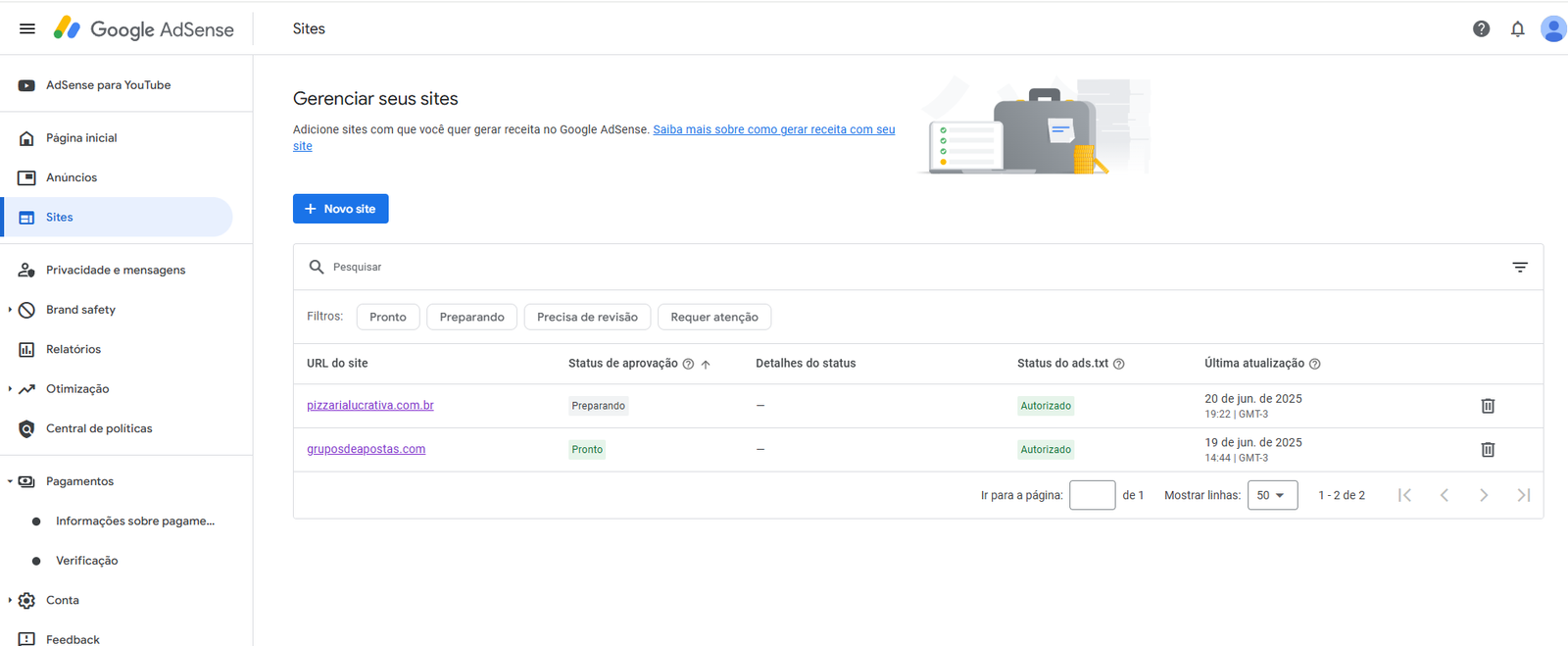
Task: Delete the gruposdeapostas.com site
Action: point(1487,449)
